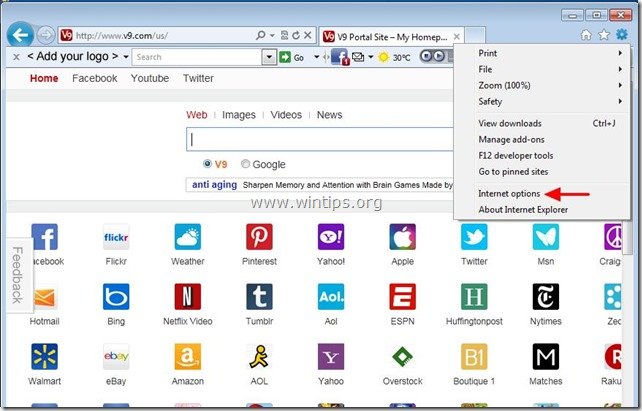Click the Tools gear icon
Viewport: 642px width, 411px height.
[x=622, y=35]
